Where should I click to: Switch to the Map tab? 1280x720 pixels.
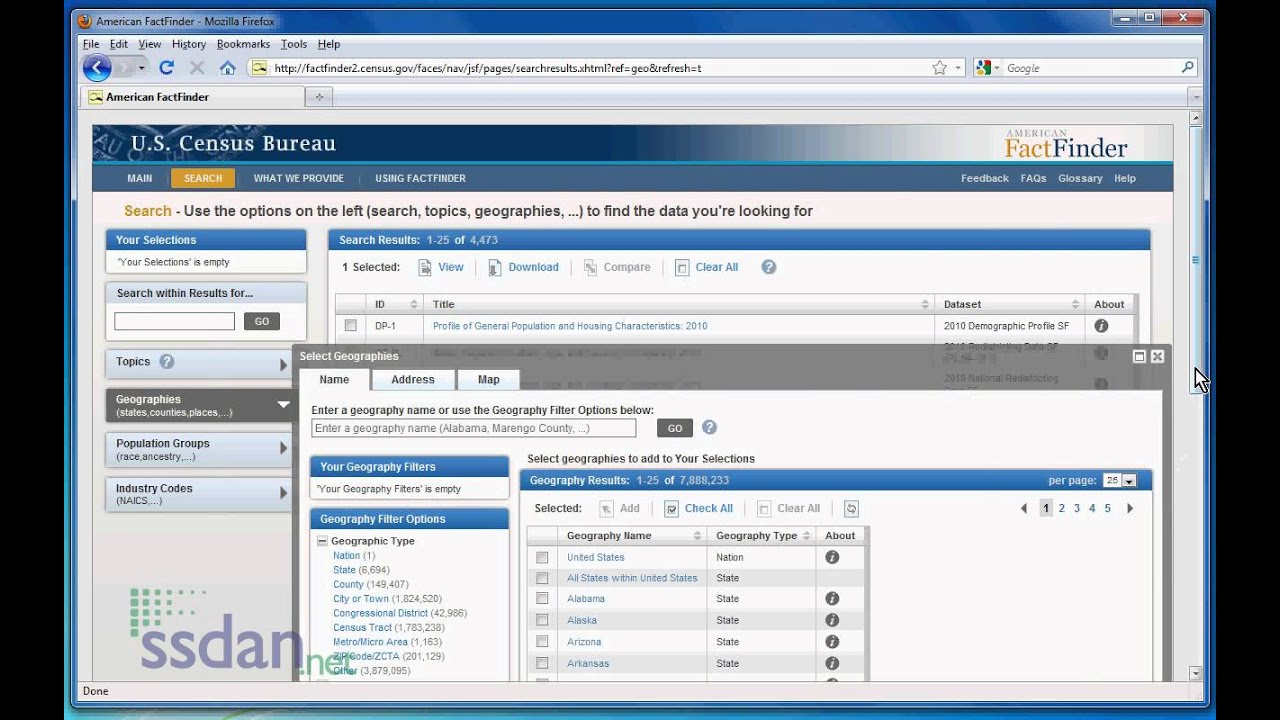click(489, 380)
